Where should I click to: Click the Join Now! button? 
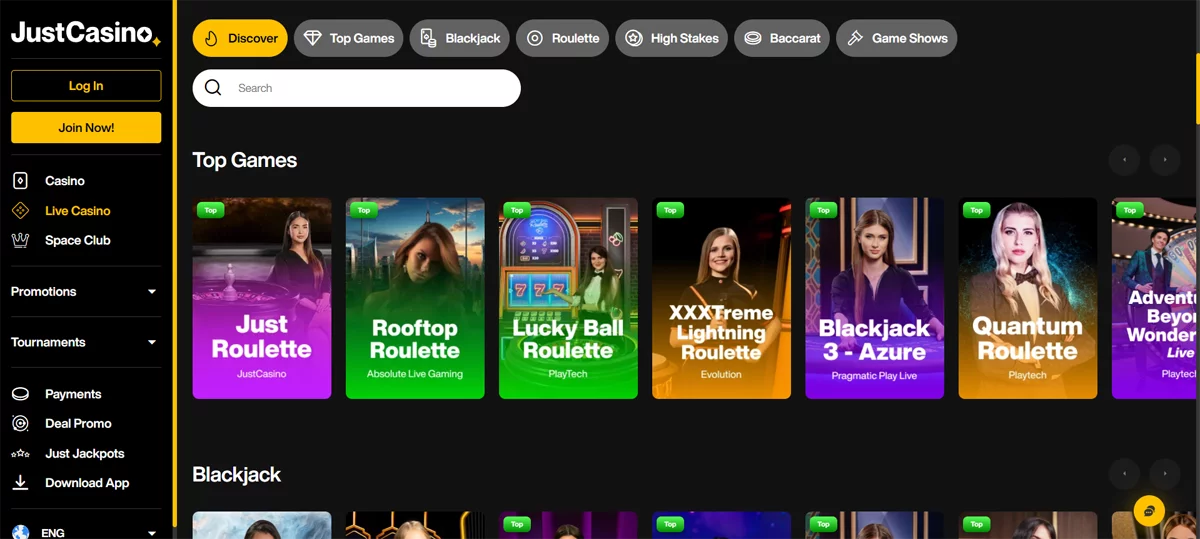point(86,128)
